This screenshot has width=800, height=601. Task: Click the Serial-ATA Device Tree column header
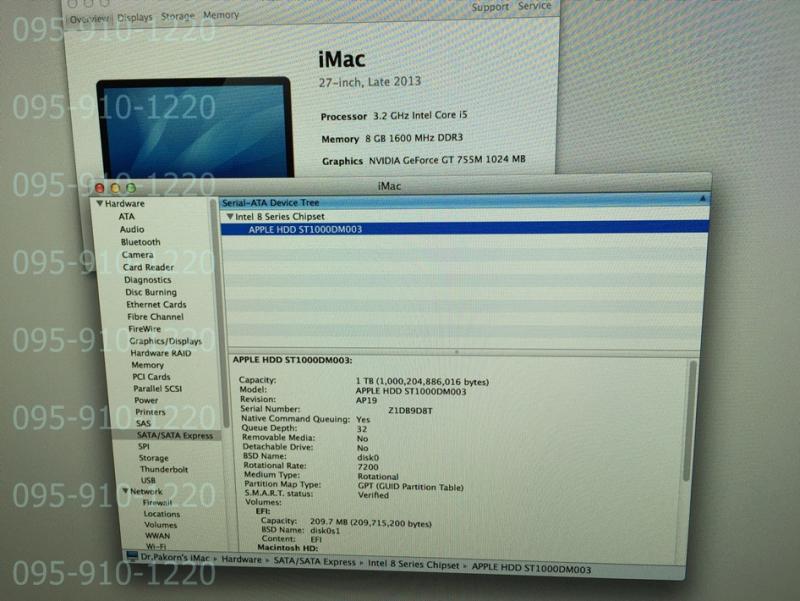coord(464,203)
